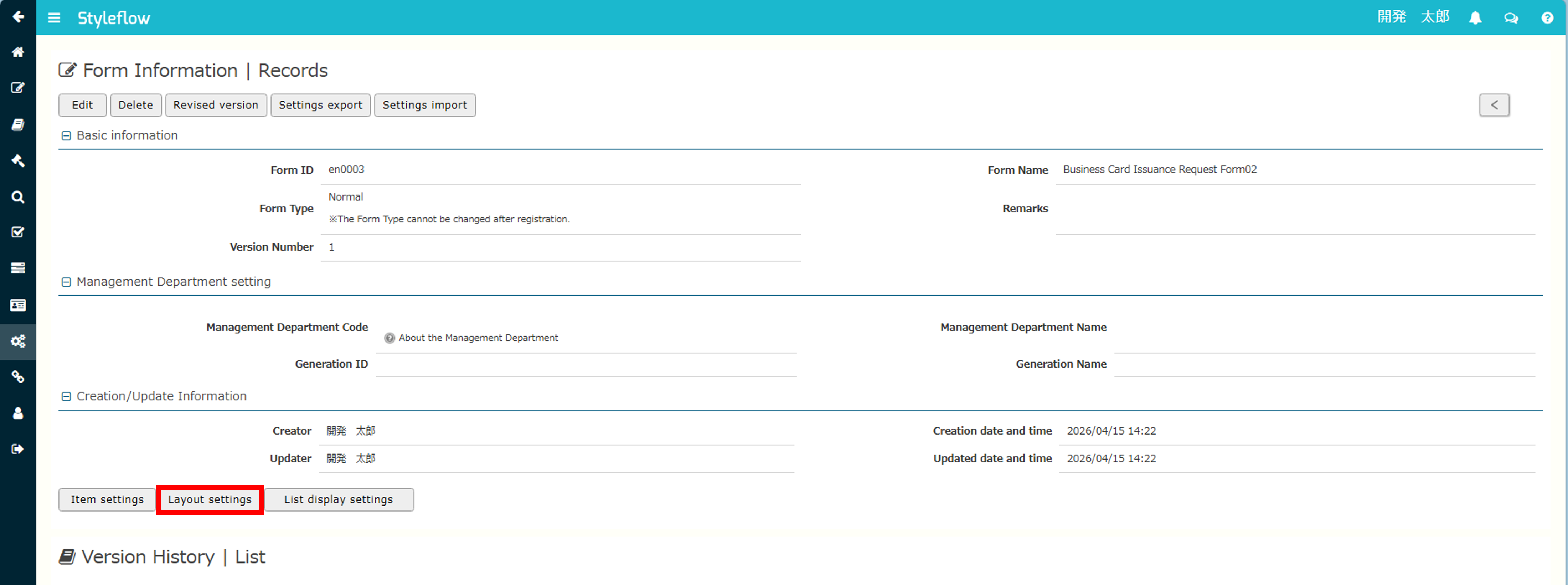The height and width of the screenshot is (585, 1568).
Task: Collapse the Creation/Update Information section
Action: (x=66, y=396)
